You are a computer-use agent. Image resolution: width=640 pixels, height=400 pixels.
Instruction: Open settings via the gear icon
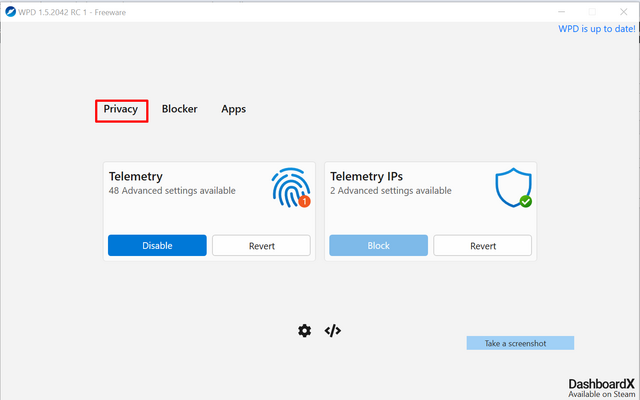304,331
